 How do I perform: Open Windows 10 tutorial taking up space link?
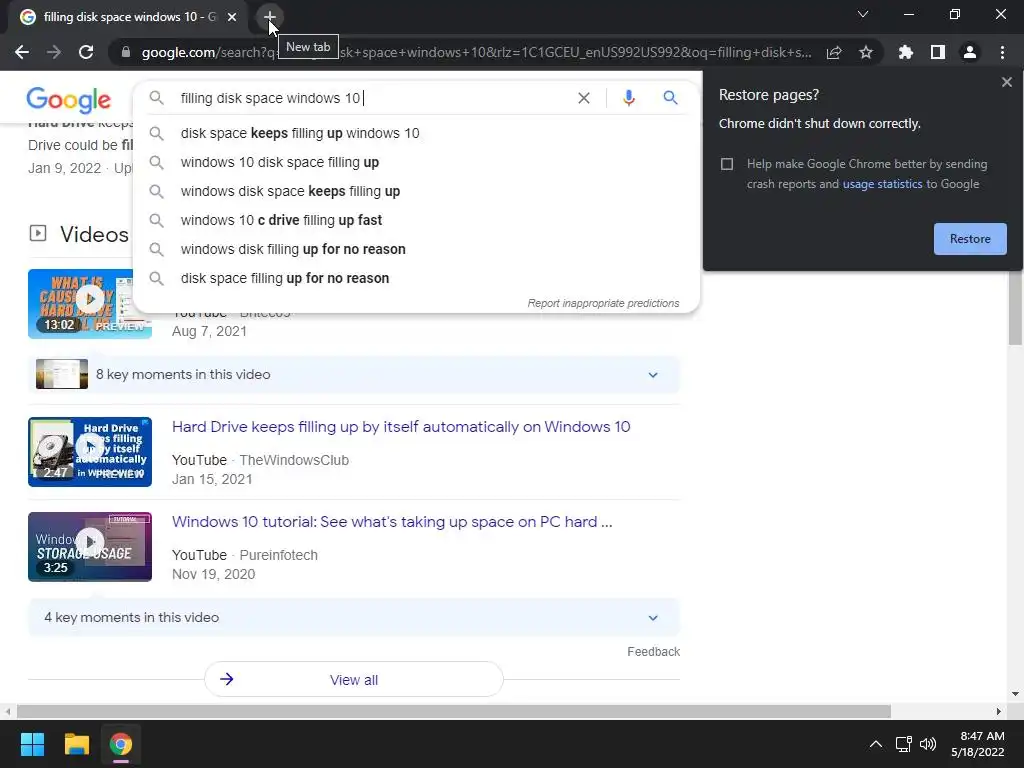(x=392, y=522)
